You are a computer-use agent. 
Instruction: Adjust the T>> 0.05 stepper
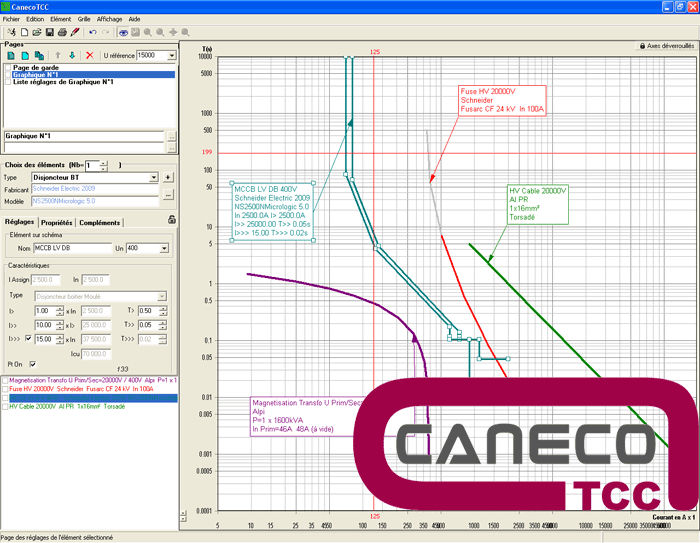point(163,325)
